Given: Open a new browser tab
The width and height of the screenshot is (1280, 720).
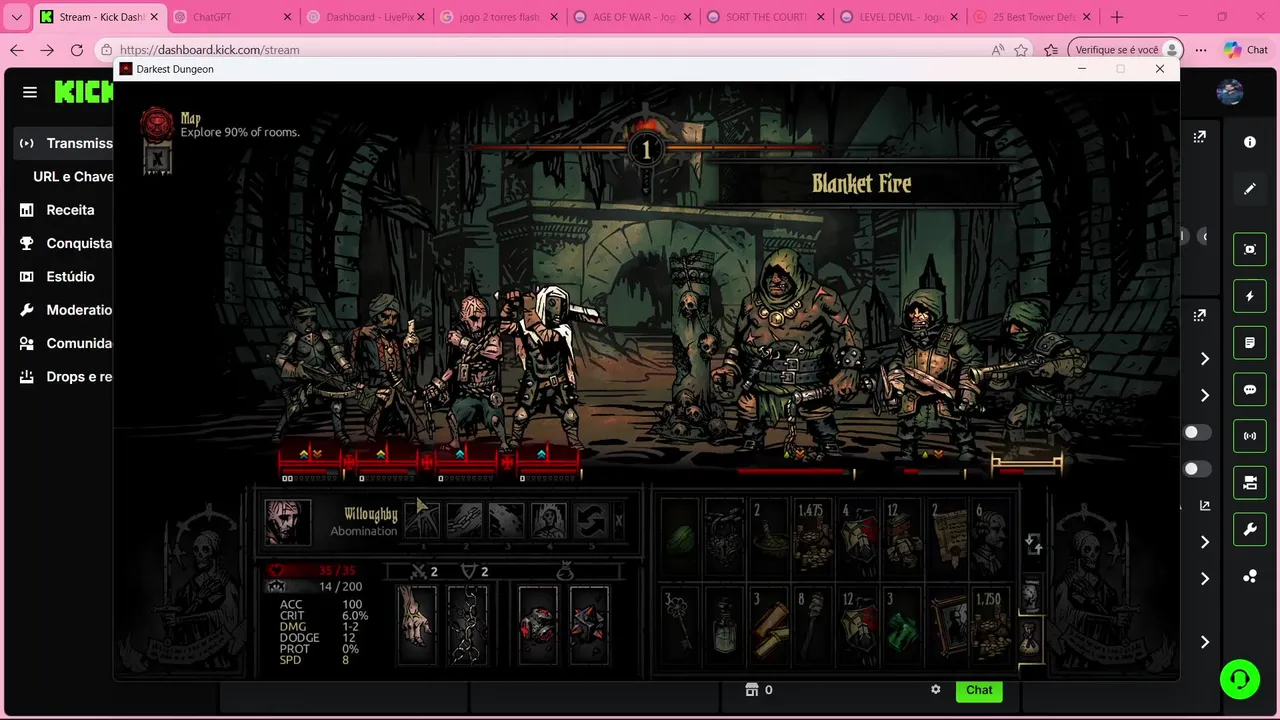Looking at the screenshot, I should coord(1117,17).
